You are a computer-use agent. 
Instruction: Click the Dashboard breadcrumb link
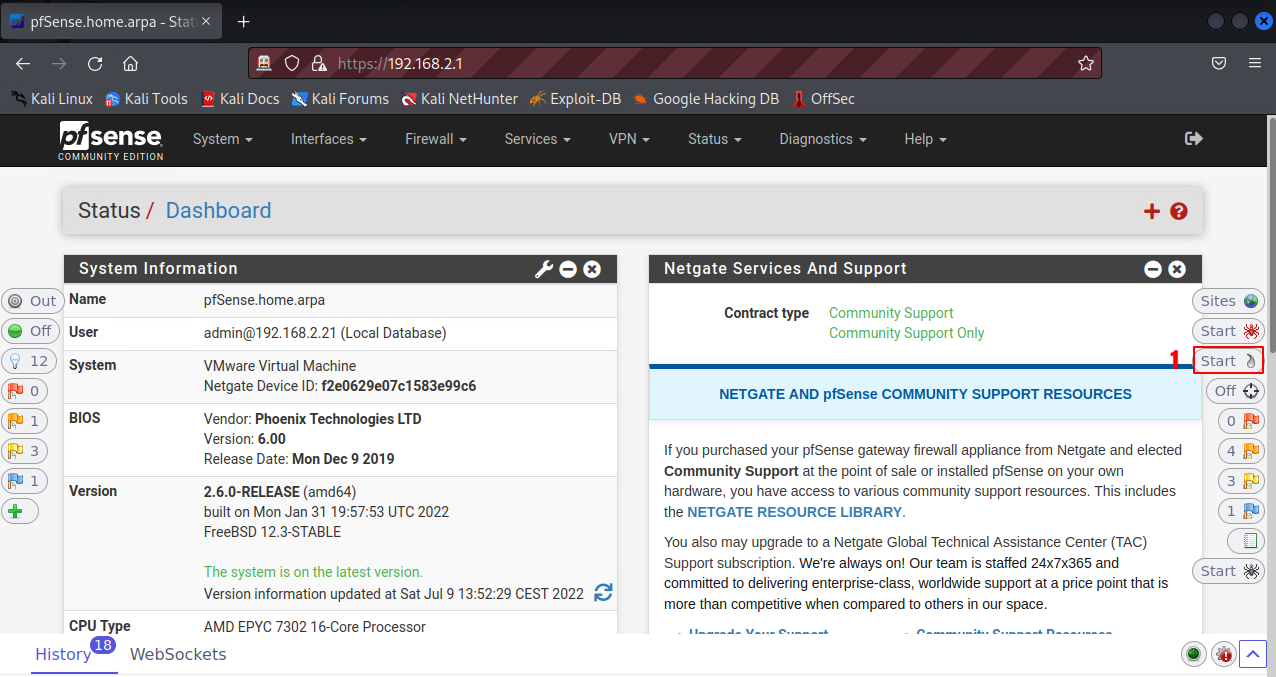pos(218,211)
